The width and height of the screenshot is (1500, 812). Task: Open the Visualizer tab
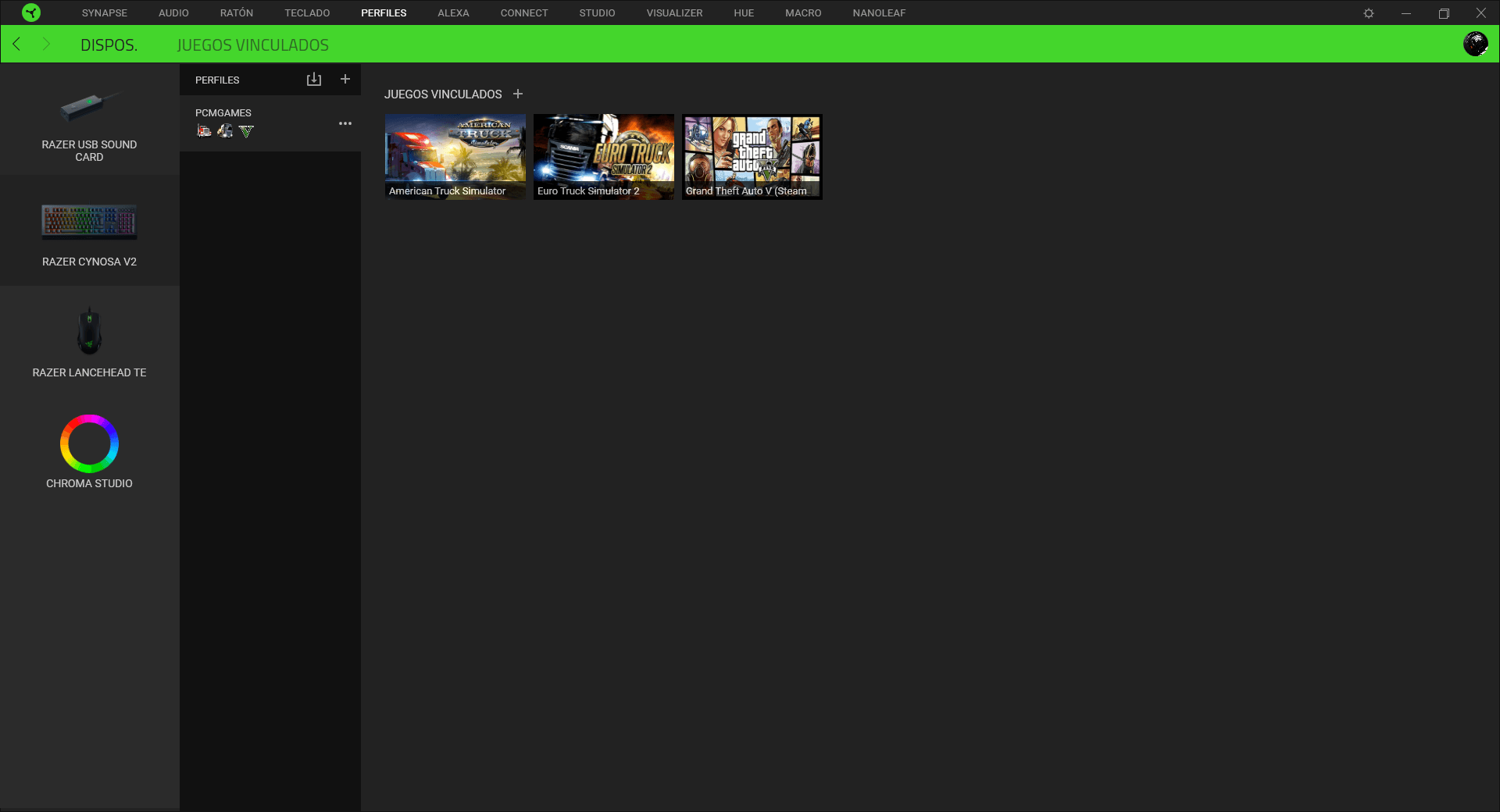[674, 13]
